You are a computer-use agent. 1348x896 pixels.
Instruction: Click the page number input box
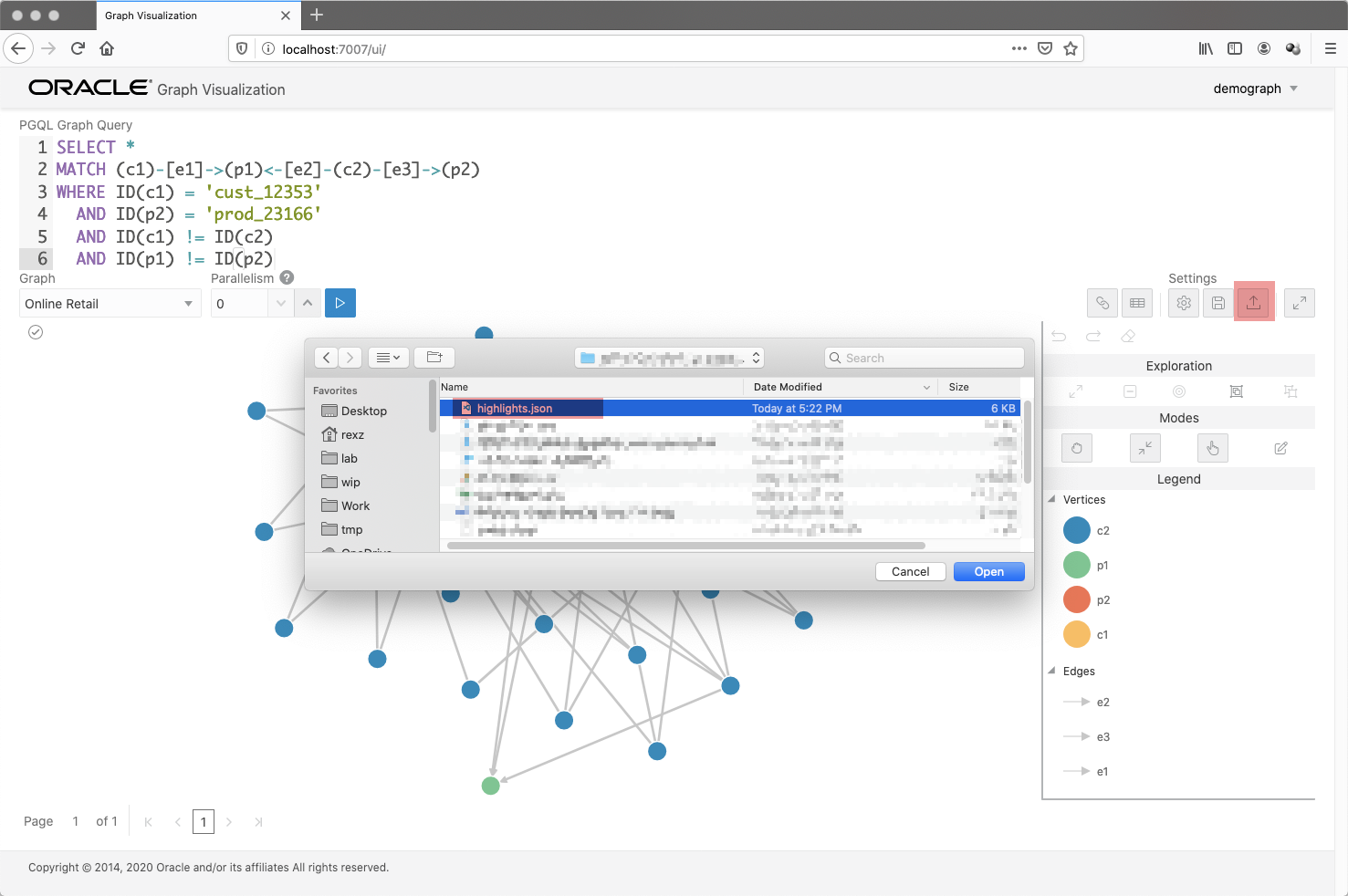pyautogui.click(x=204, y=822)
